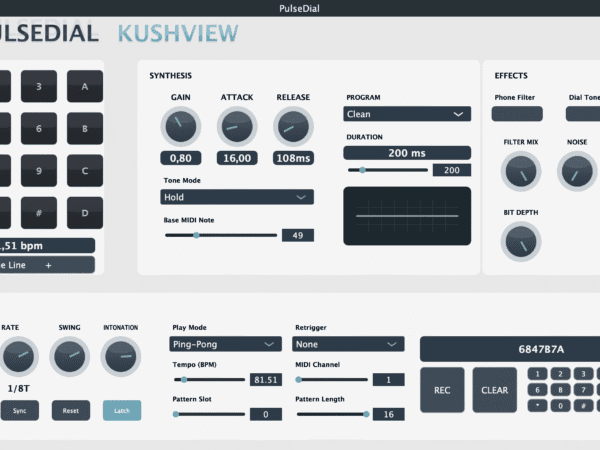600x450 pixels.
Task: Toggle the Phone Filter switch
Action: pos(517,114)
